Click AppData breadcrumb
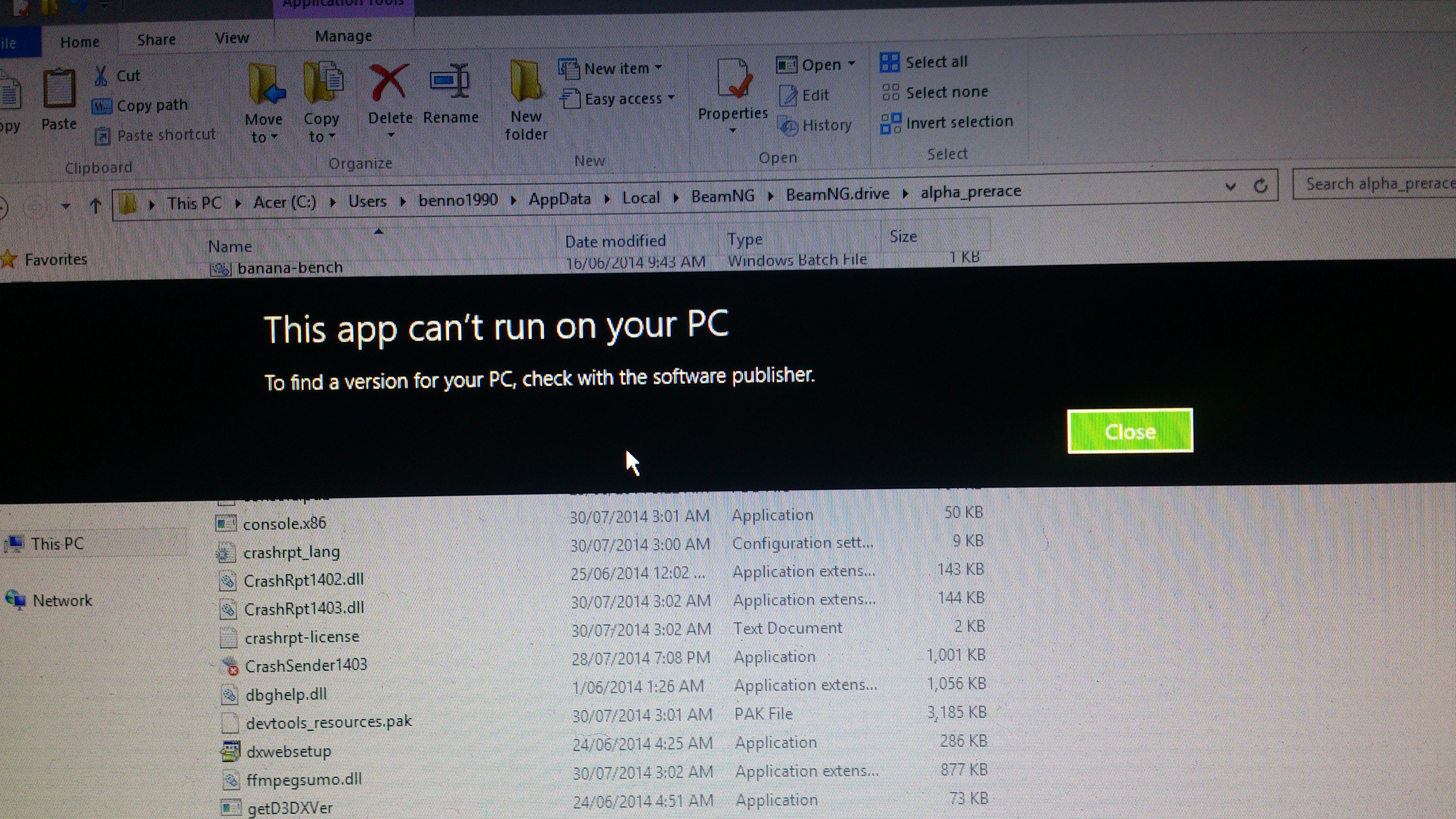This screenshot has height=819, width=1456. [559, 198]
